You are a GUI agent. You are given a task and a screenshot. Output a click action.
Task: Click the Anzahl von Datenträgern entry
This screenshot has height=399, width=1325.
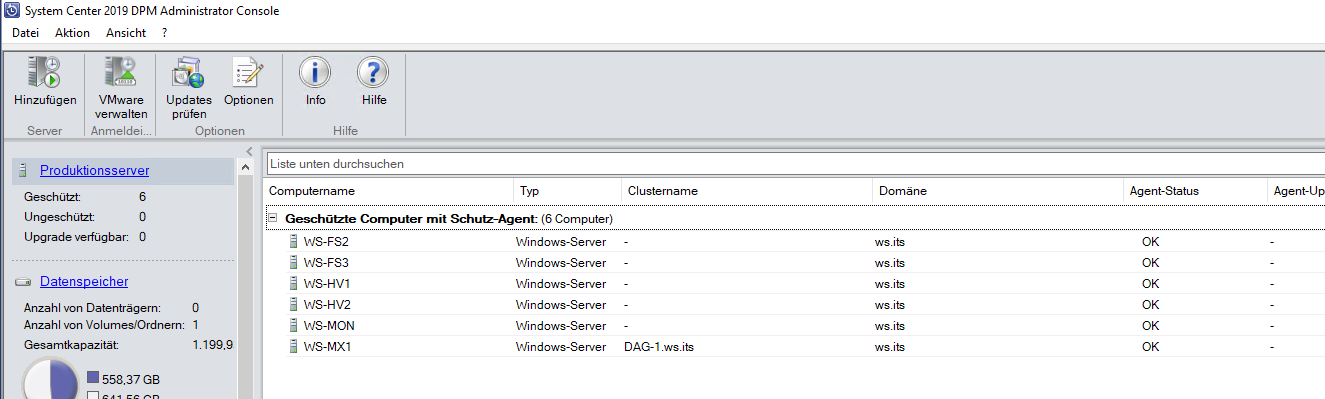click(x=111, y=308)
